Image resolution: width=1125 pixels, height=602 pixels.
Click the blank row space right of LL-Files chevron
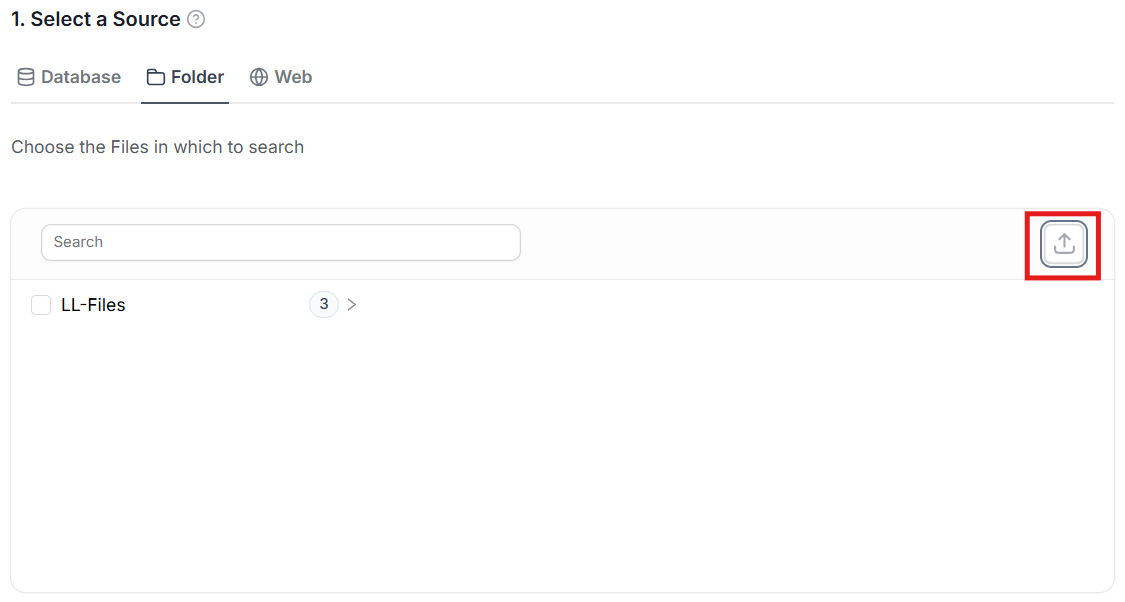(x=700, y=305)
